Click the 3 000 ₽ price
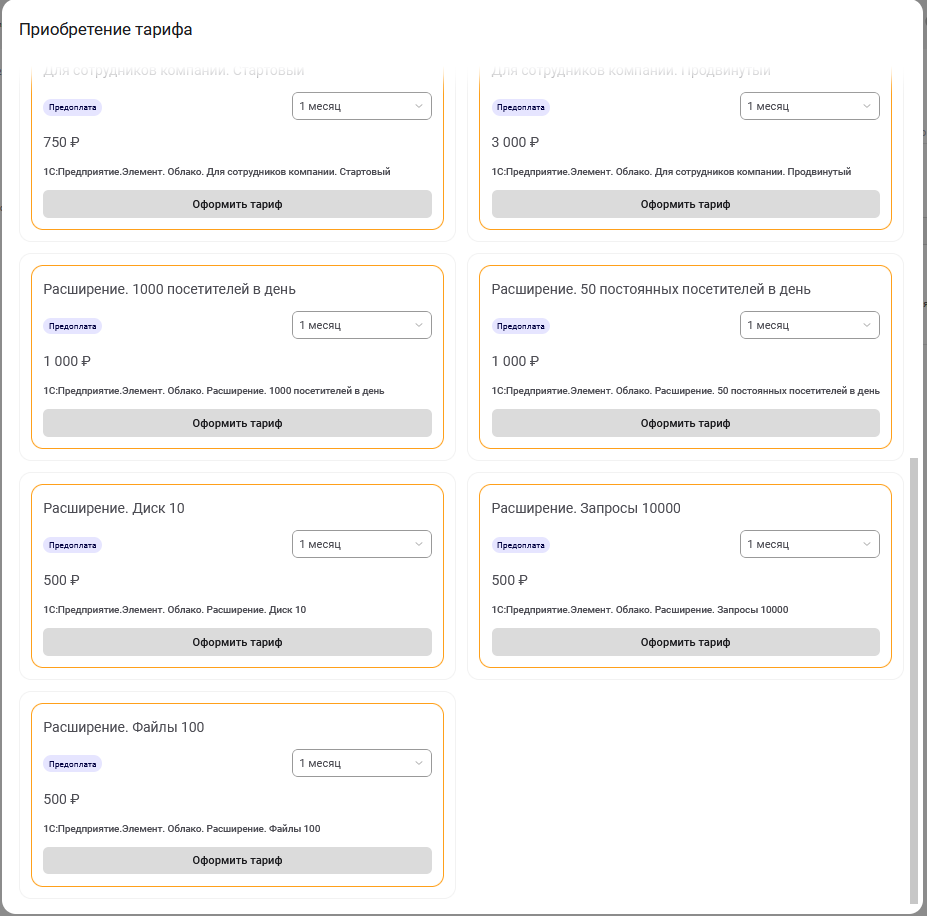 click(516, 143)
